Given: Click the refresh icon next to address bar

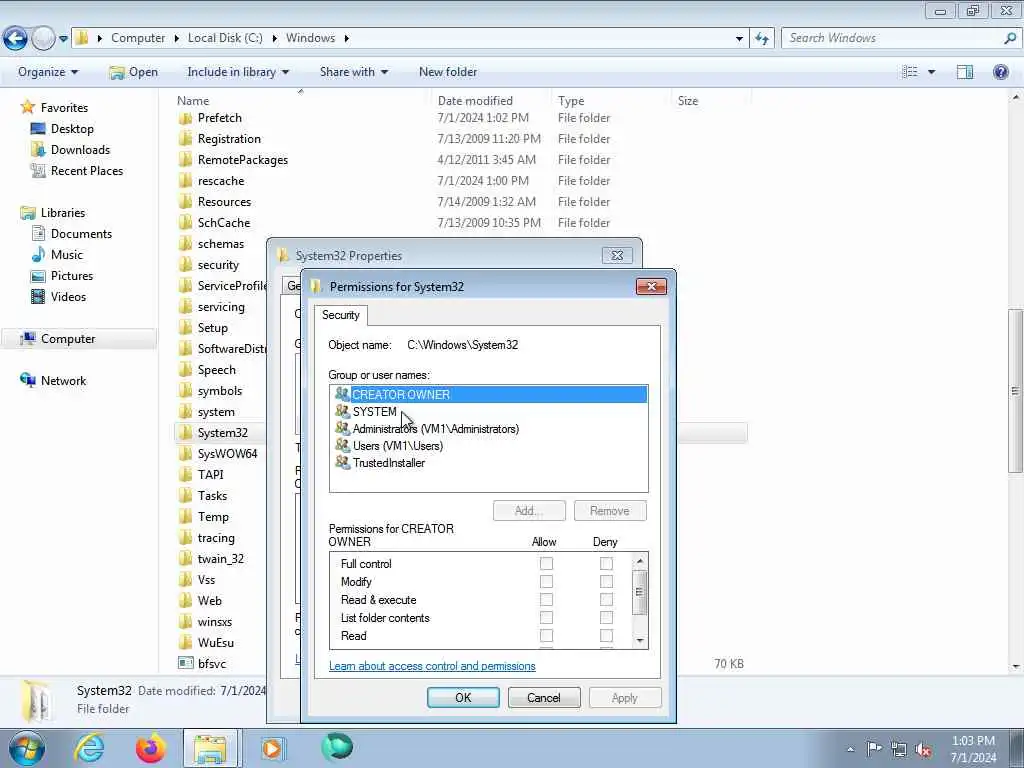Looking at the screenshot, I should pos(761,39).
